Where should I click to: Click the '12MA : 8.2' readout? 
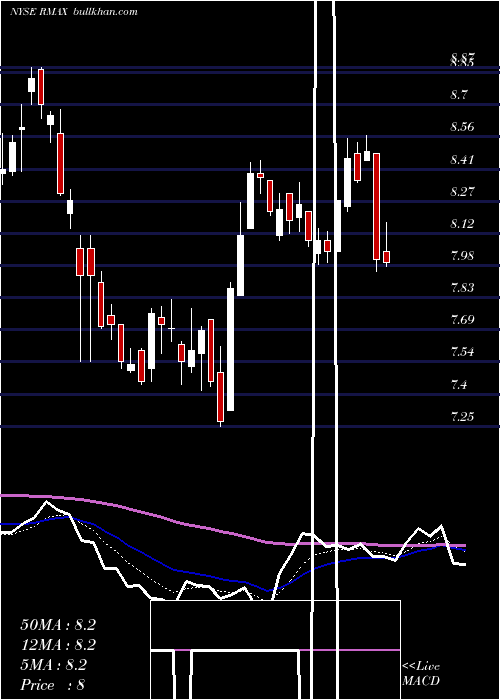[58, 645]
